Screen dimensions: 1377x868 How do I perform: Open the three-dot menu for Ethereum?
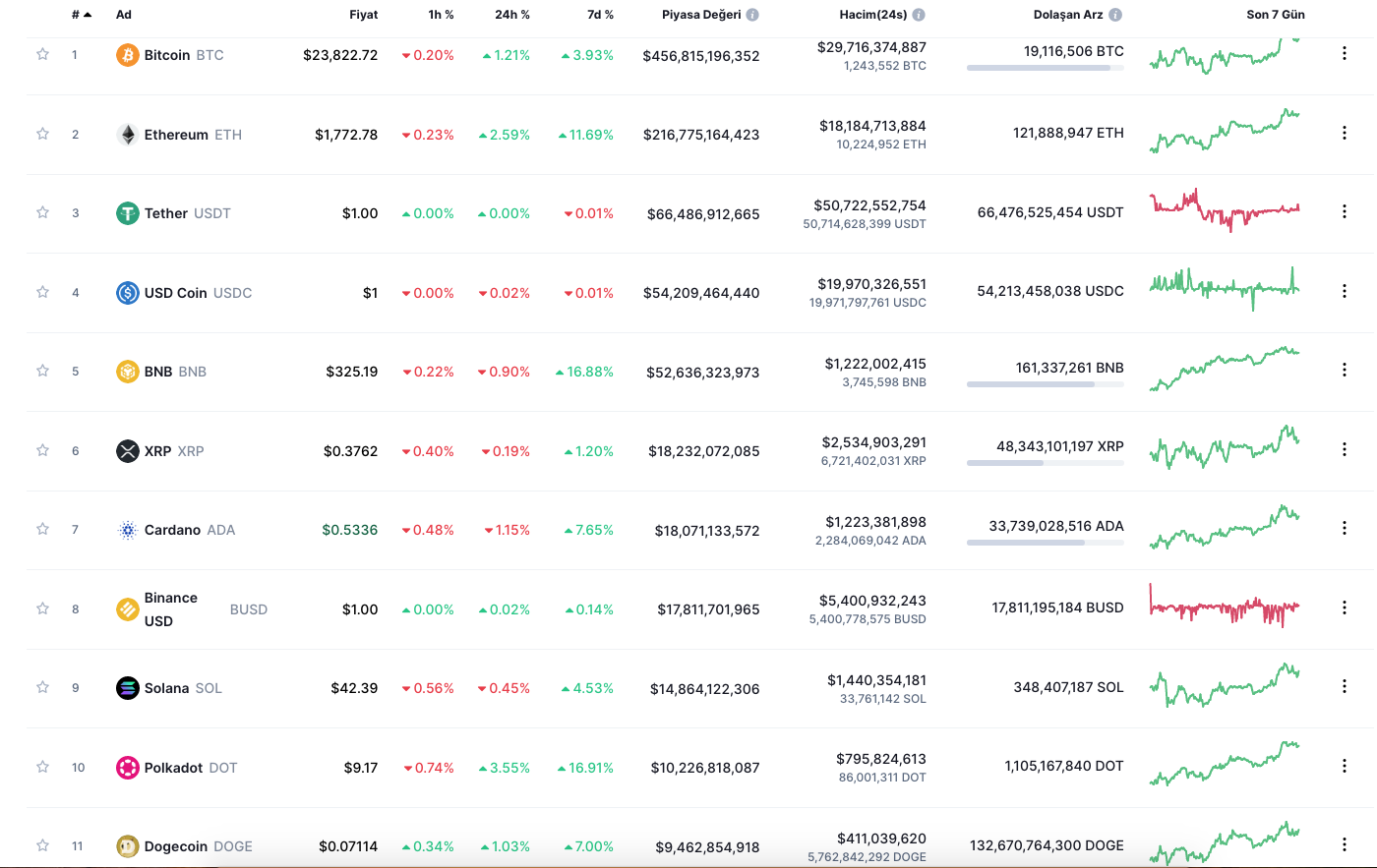[x=1345, y=133]
